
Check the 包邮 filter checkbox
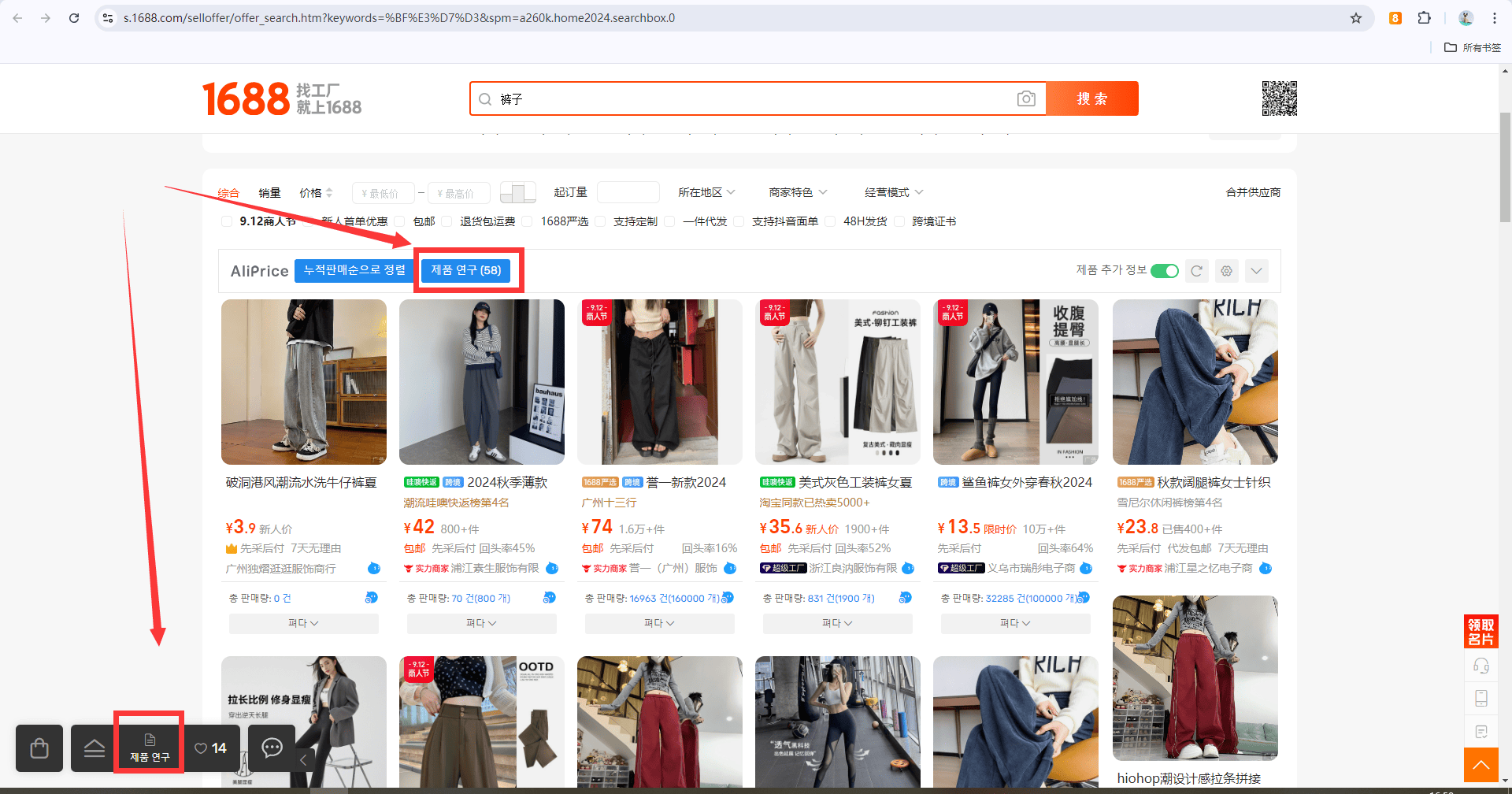(400, 221)
